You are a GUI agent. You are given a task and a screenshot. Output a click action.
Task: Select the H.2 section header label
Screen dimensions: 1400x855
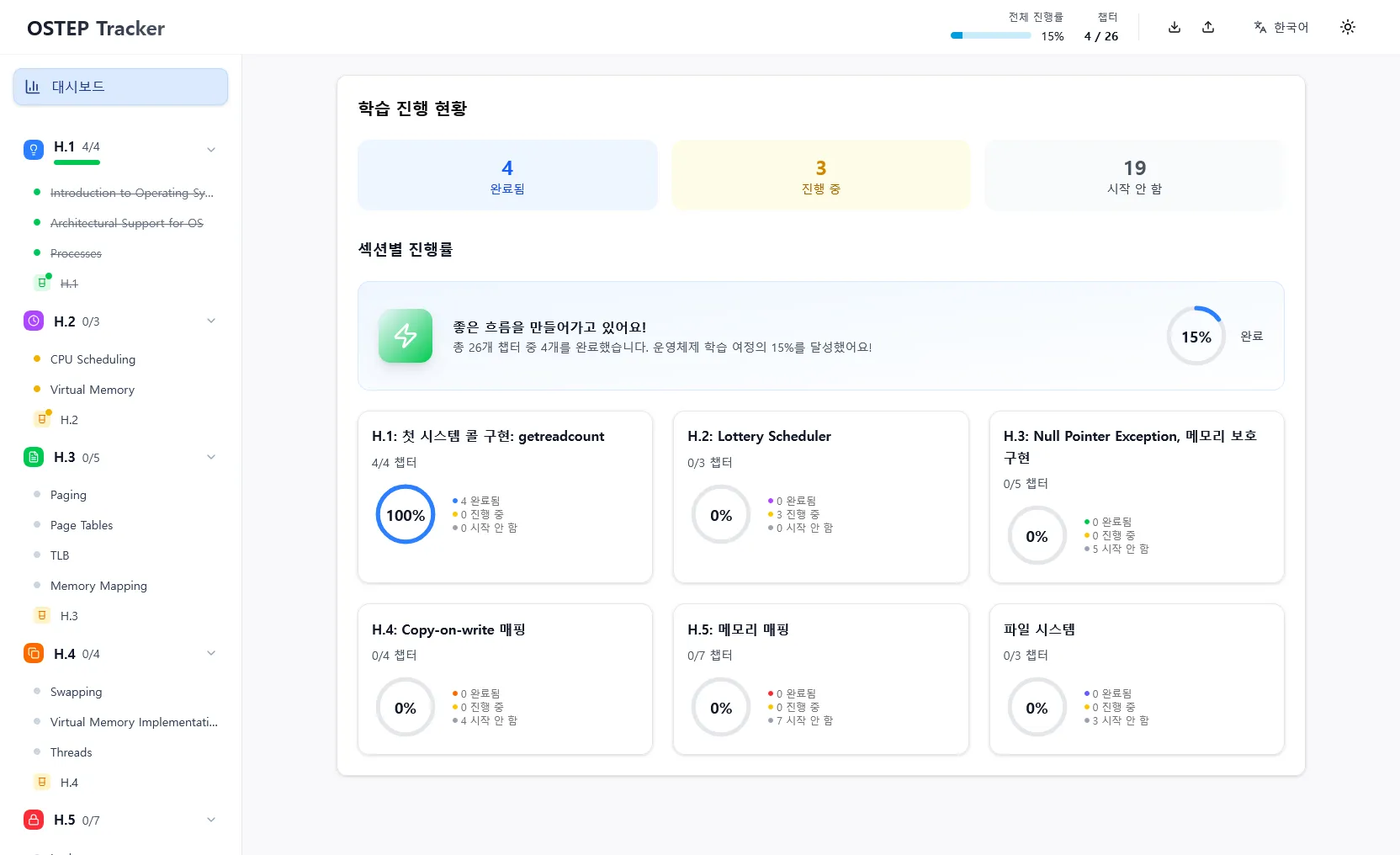[65, 321]
